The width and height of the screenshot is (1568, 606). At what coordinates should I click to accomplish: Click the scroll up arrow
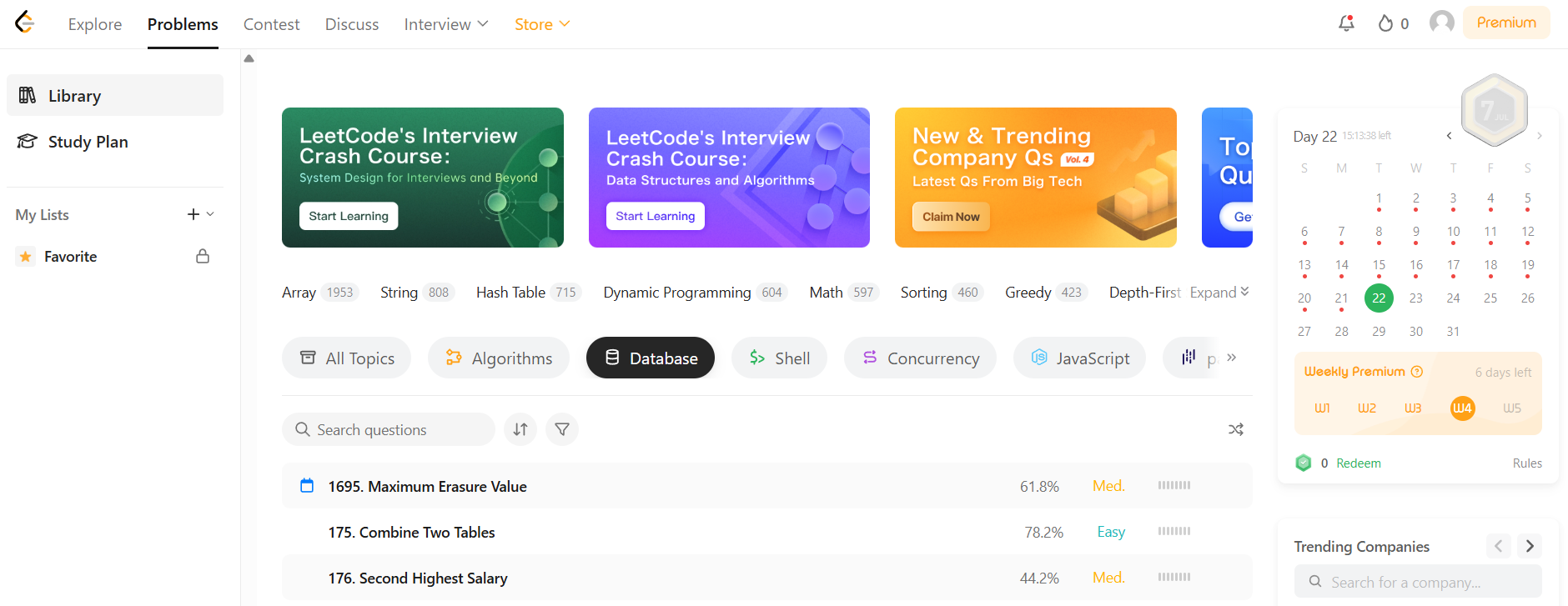249,58
